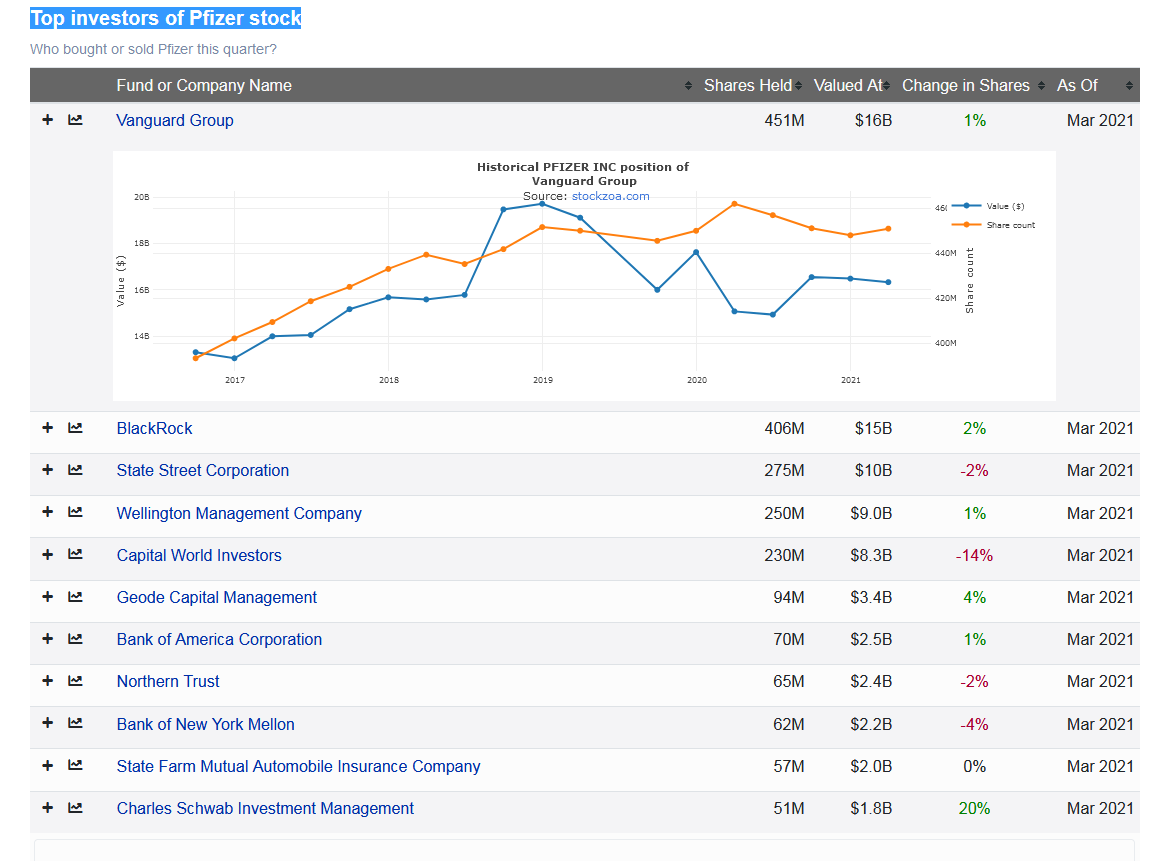Open the State Street Corporation link

tap(202, 470)
